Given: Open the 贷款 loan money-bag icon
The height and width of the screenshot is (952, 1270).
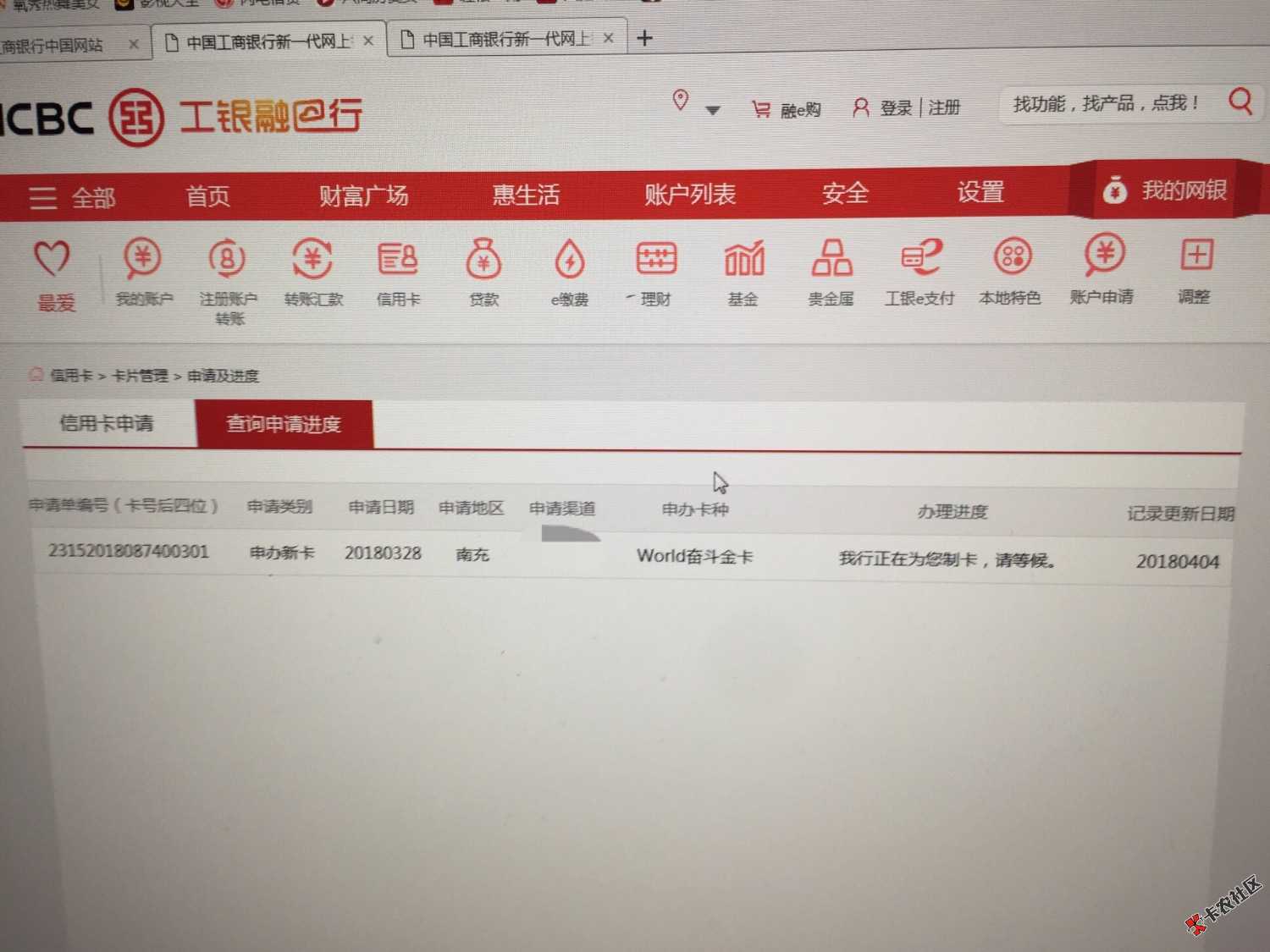Looking at the screenshot, I should tap(484, 259).
